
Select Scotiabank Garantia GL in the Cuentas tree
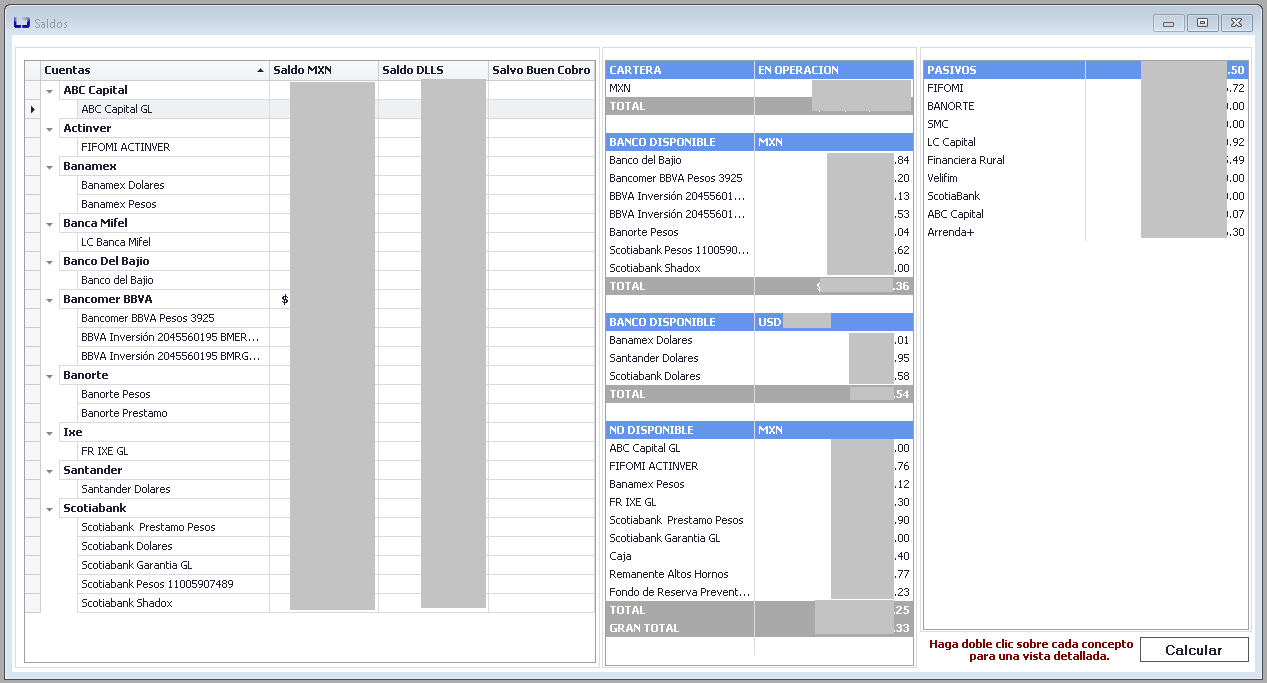click(x=137, y=565)
